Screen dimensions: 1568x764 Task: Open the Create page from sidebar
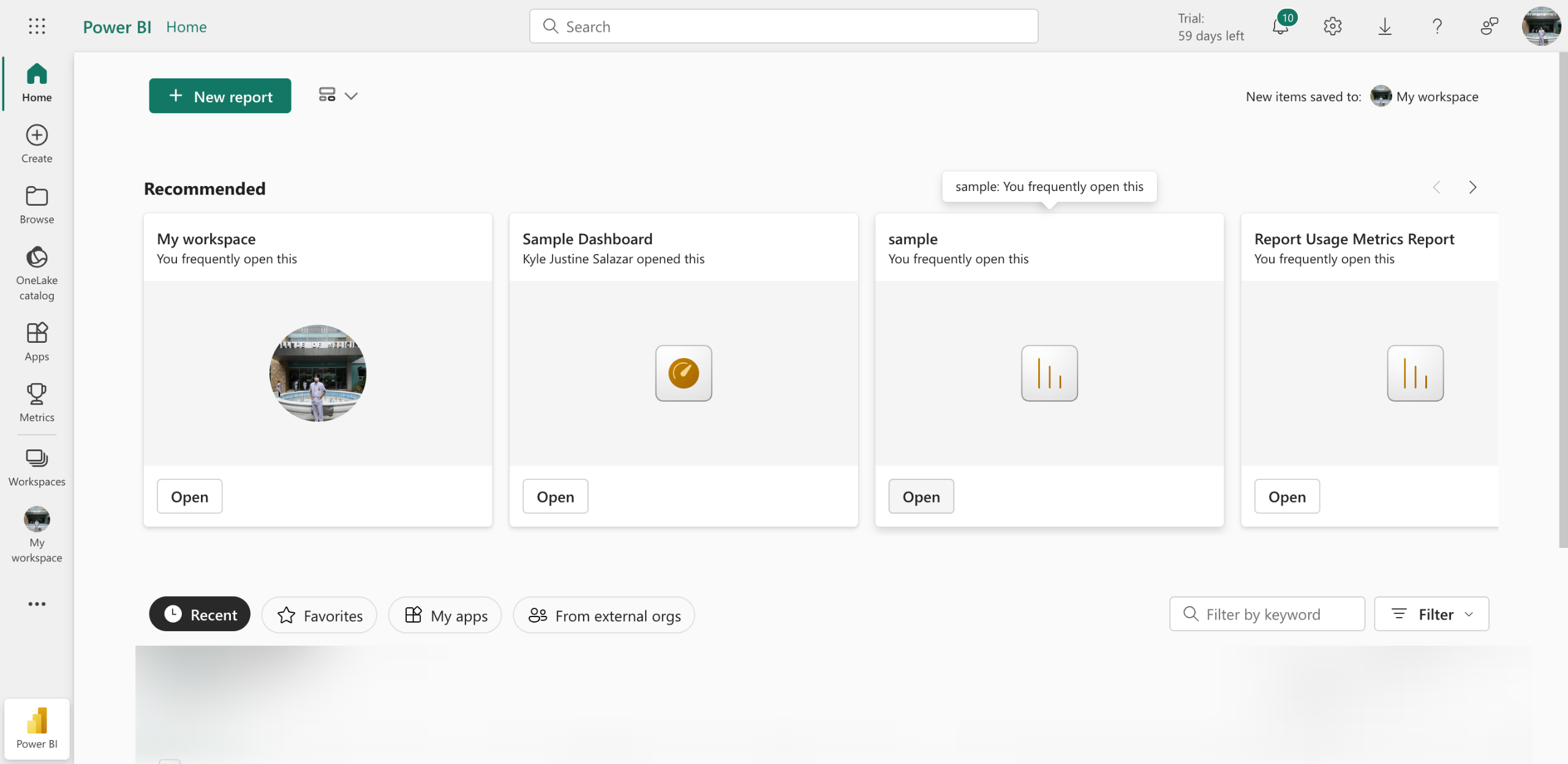[37, 144]
